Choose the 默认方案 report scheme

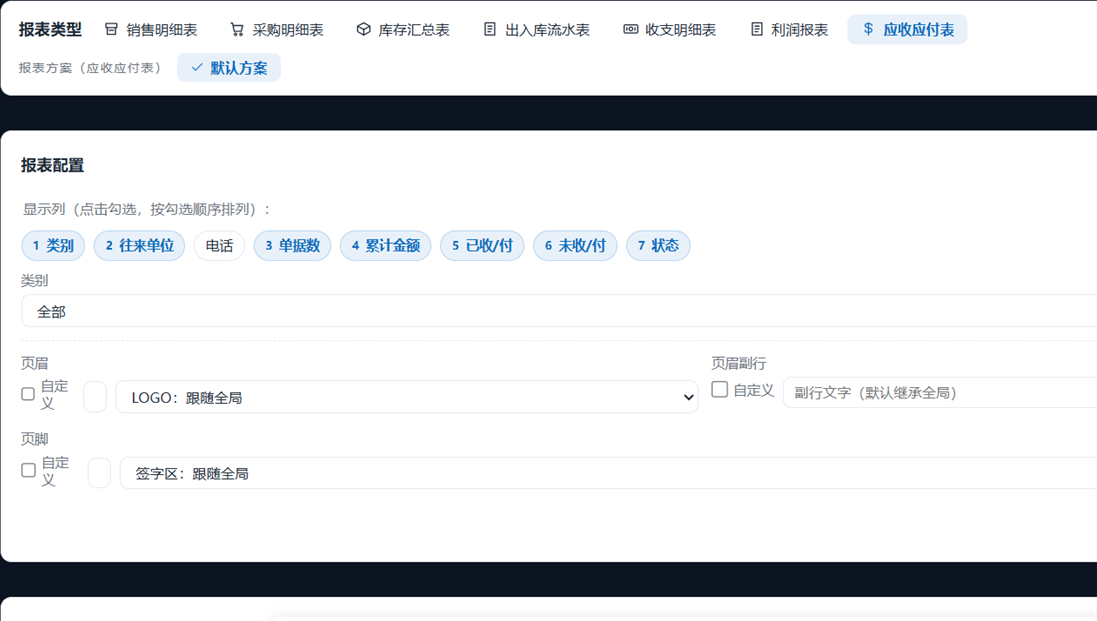point(229,68)
